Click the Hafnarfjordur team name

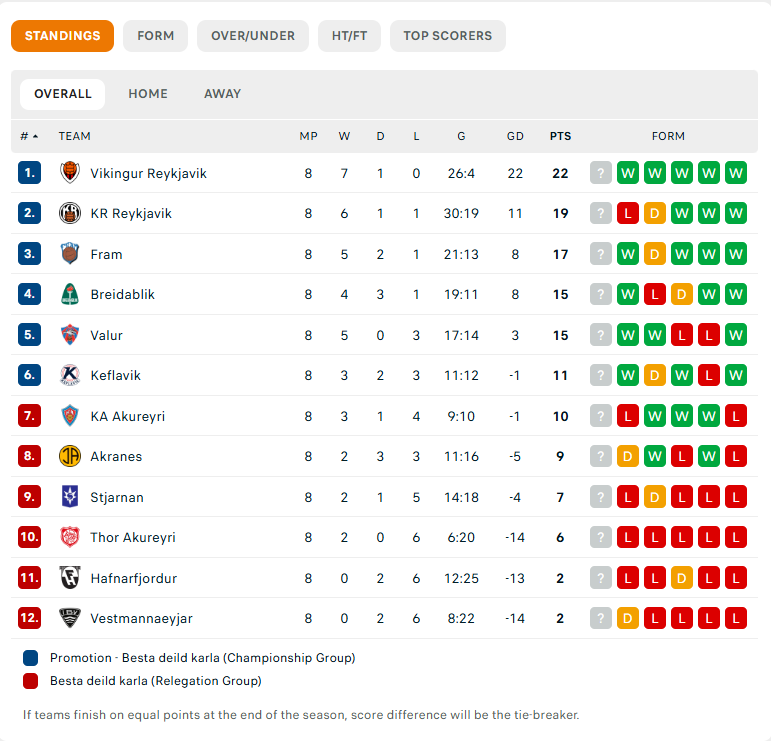tap(133, 578)
